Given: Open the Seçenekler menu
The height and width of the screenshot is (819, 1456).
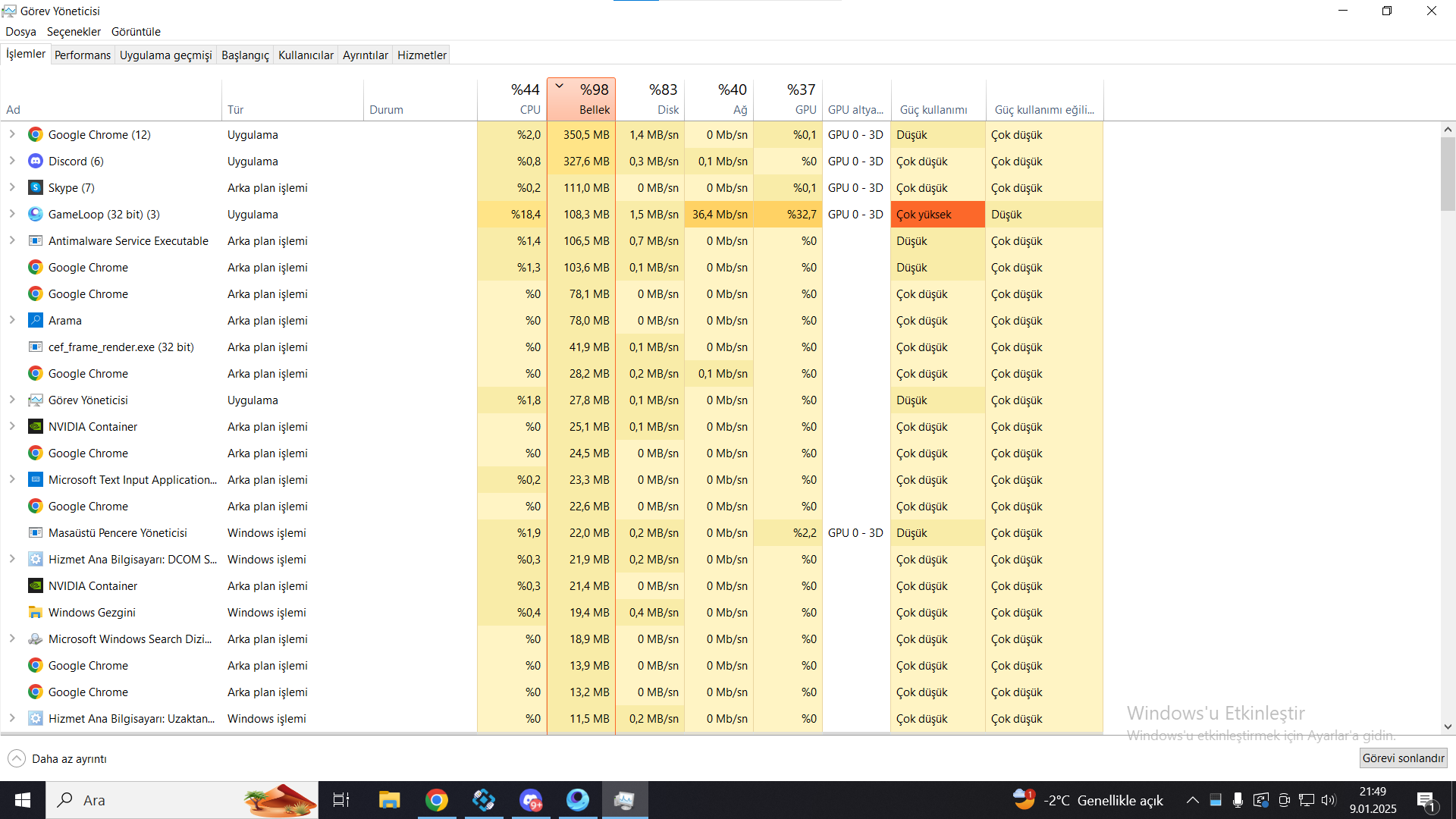Looking at the screenshot, I should point(74,32).
